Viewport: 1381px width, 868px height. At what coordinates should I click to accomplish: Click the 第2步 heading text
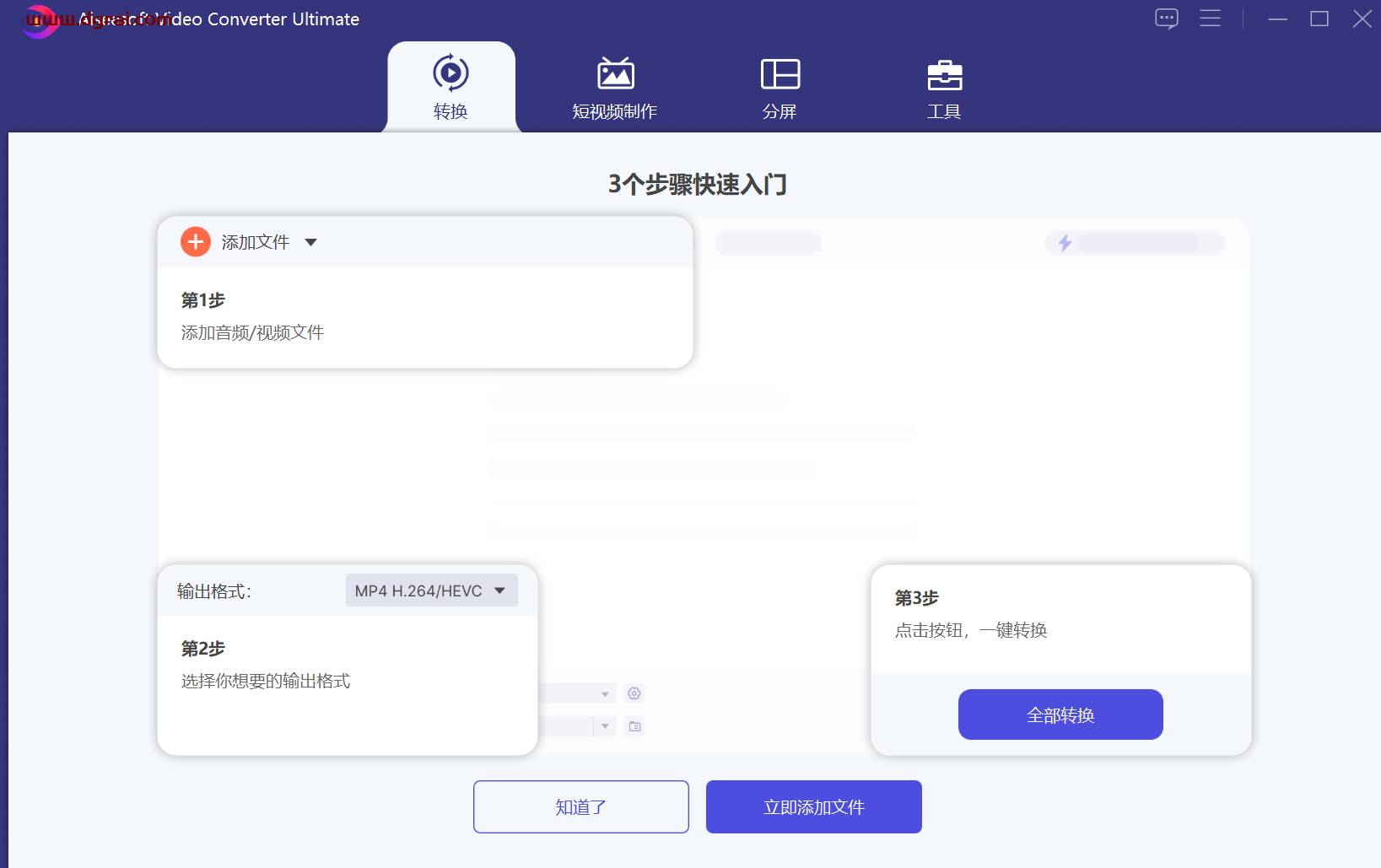203,649
